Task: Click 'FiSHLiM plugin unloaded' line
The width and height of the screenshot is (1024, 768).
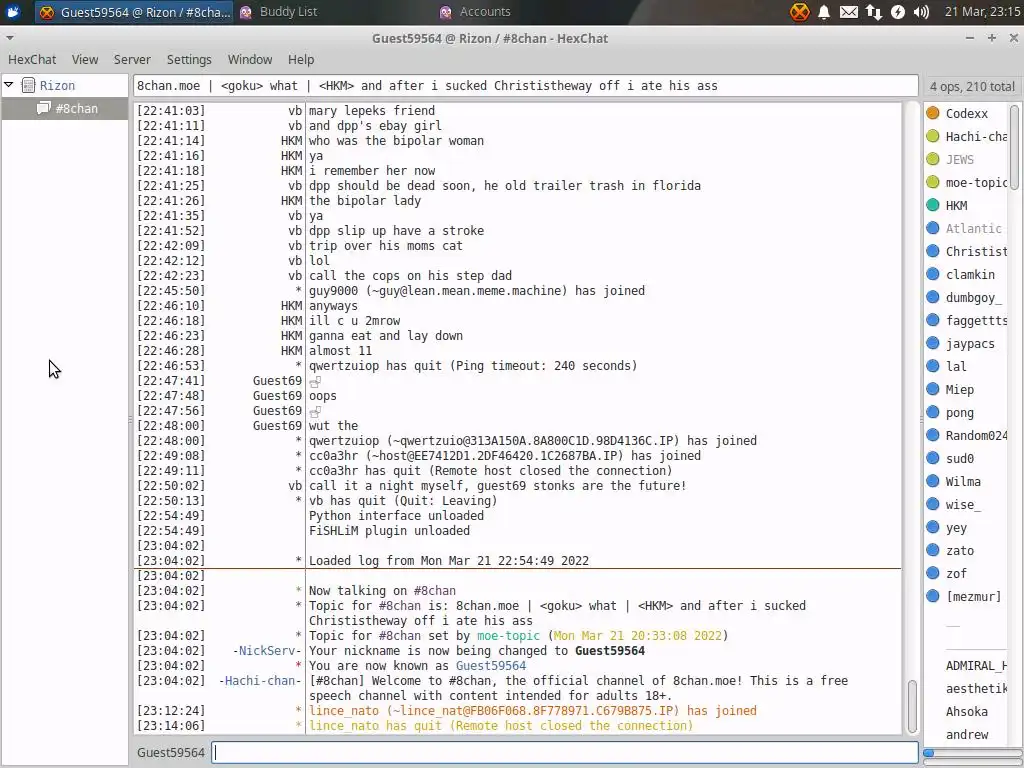Action: pos(389,530)
